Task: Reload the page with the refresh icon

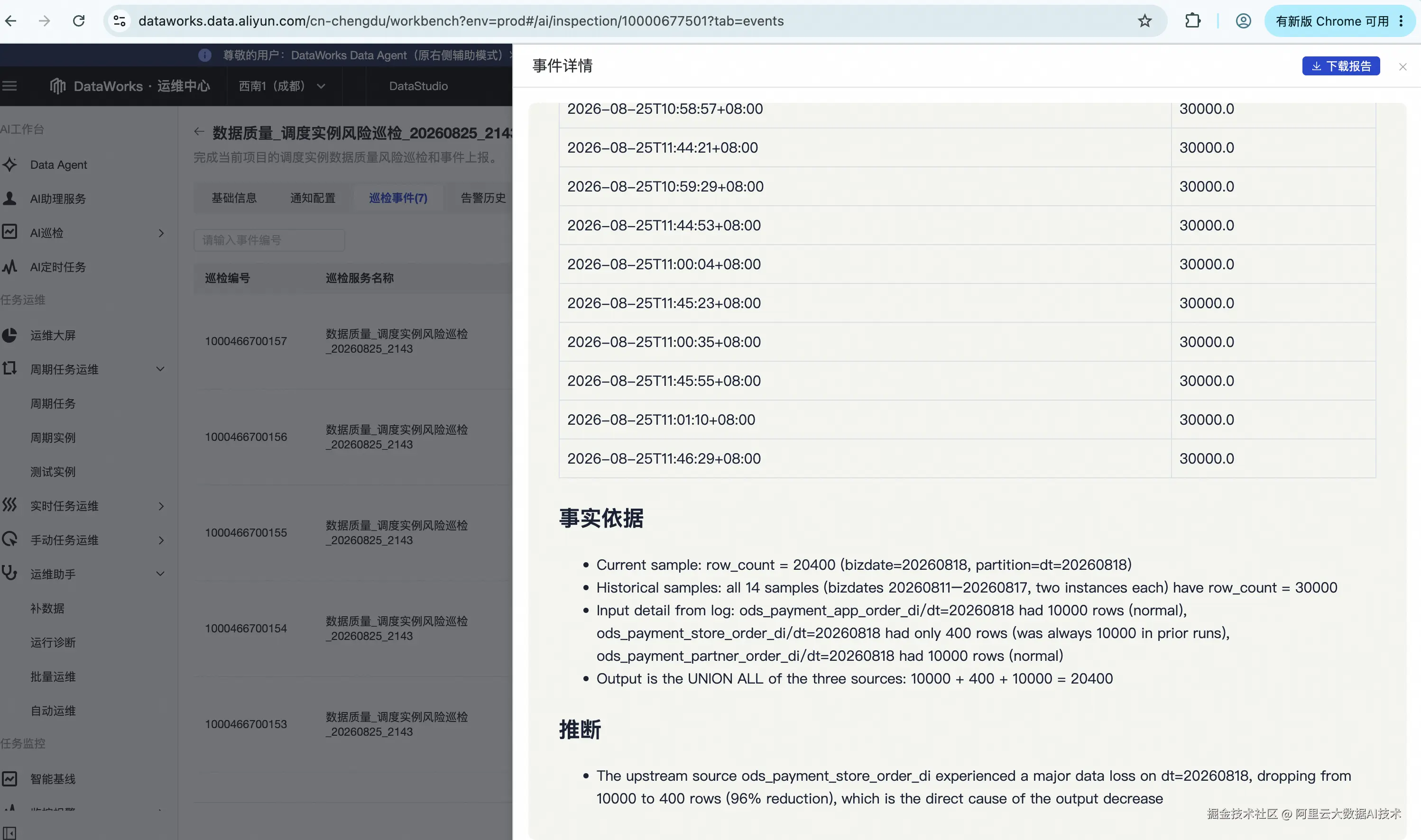Action: coord(79,21)
